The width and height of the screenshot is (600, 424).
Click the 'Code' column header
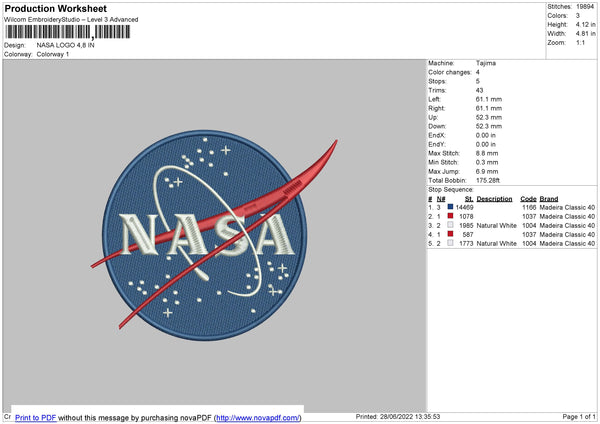(x=528, y=199)
